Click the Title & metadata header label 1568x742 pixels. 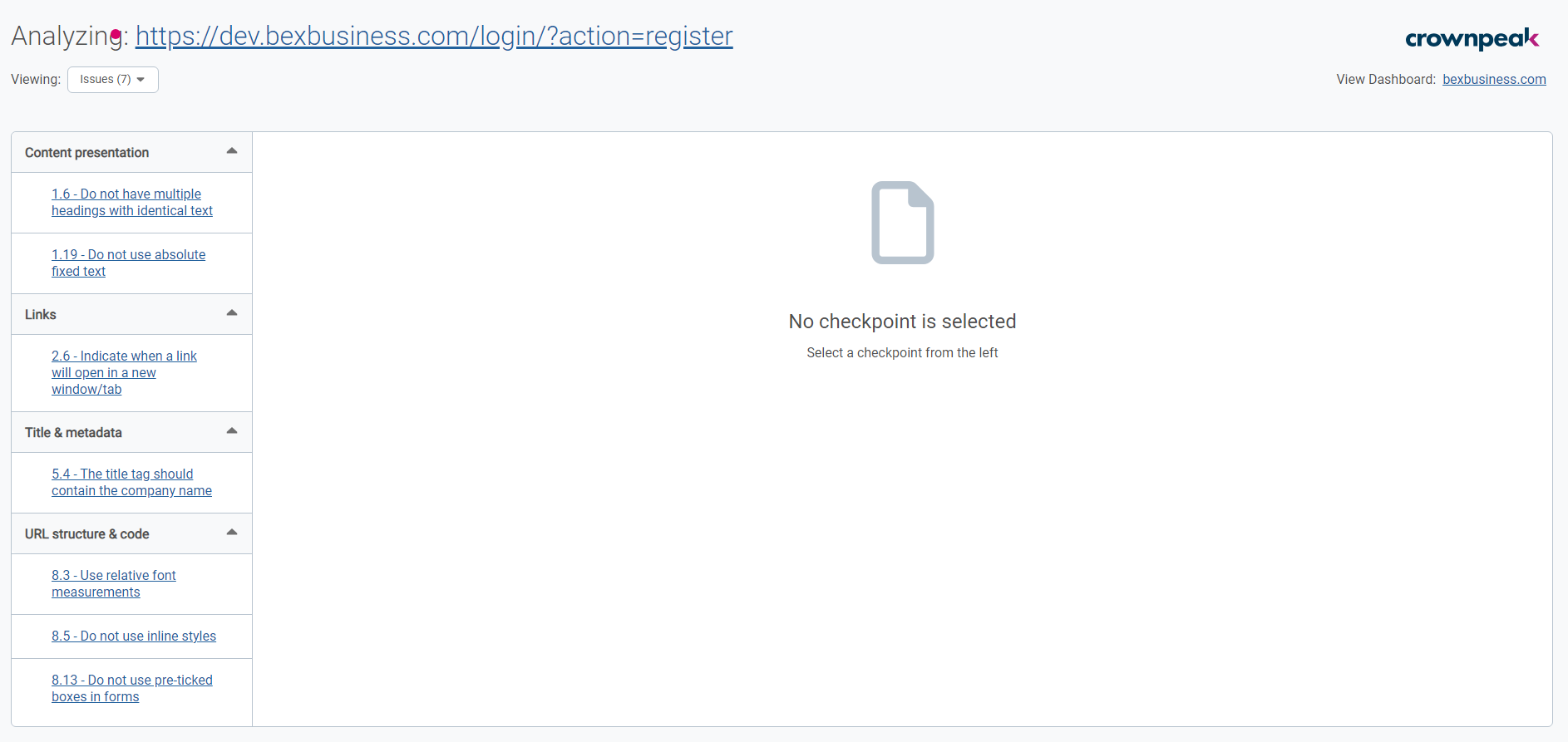coord(73,433)
